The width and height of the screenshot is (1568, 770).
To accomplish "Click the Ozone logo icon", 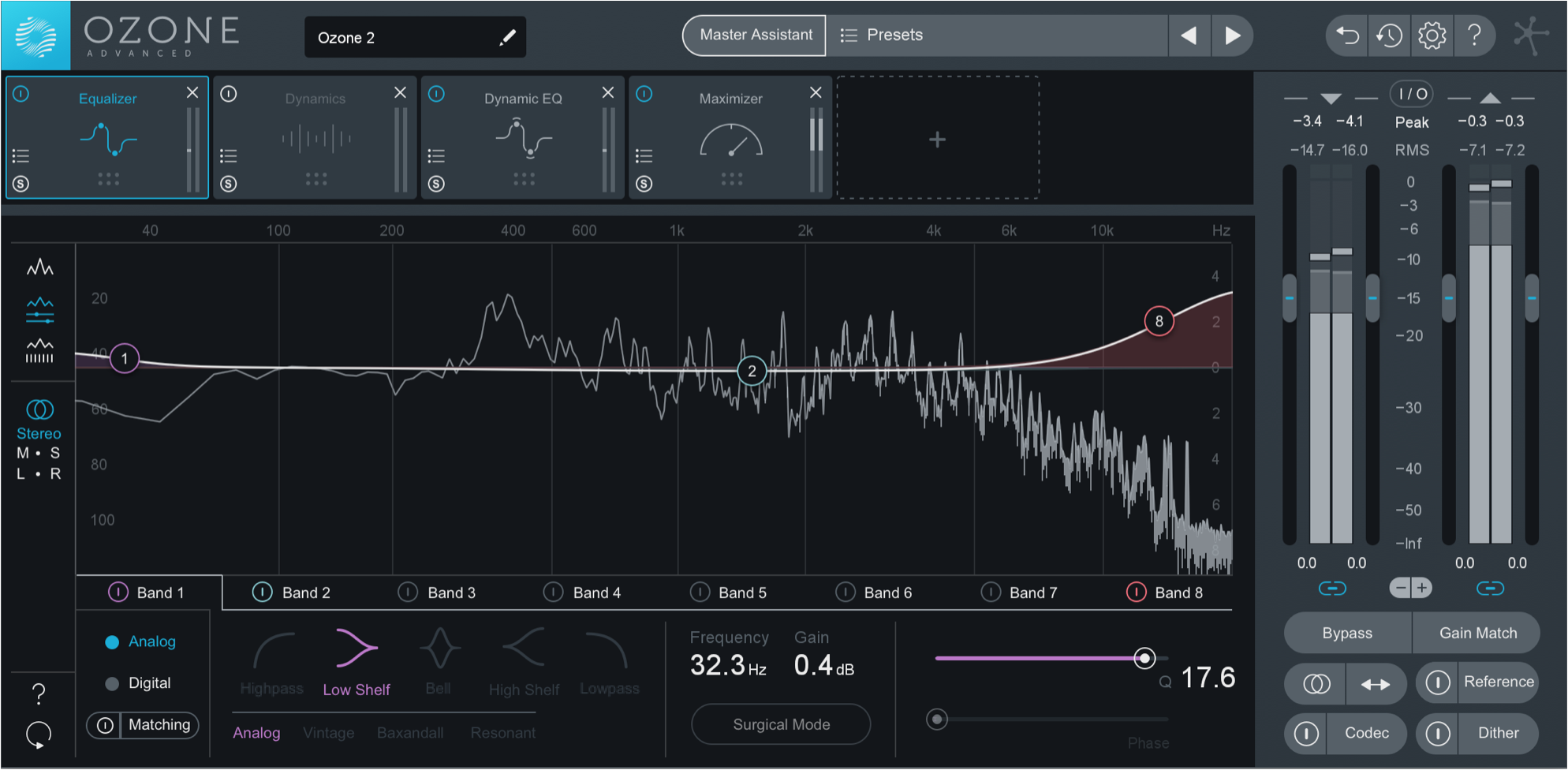I will (x=35, y=36).
